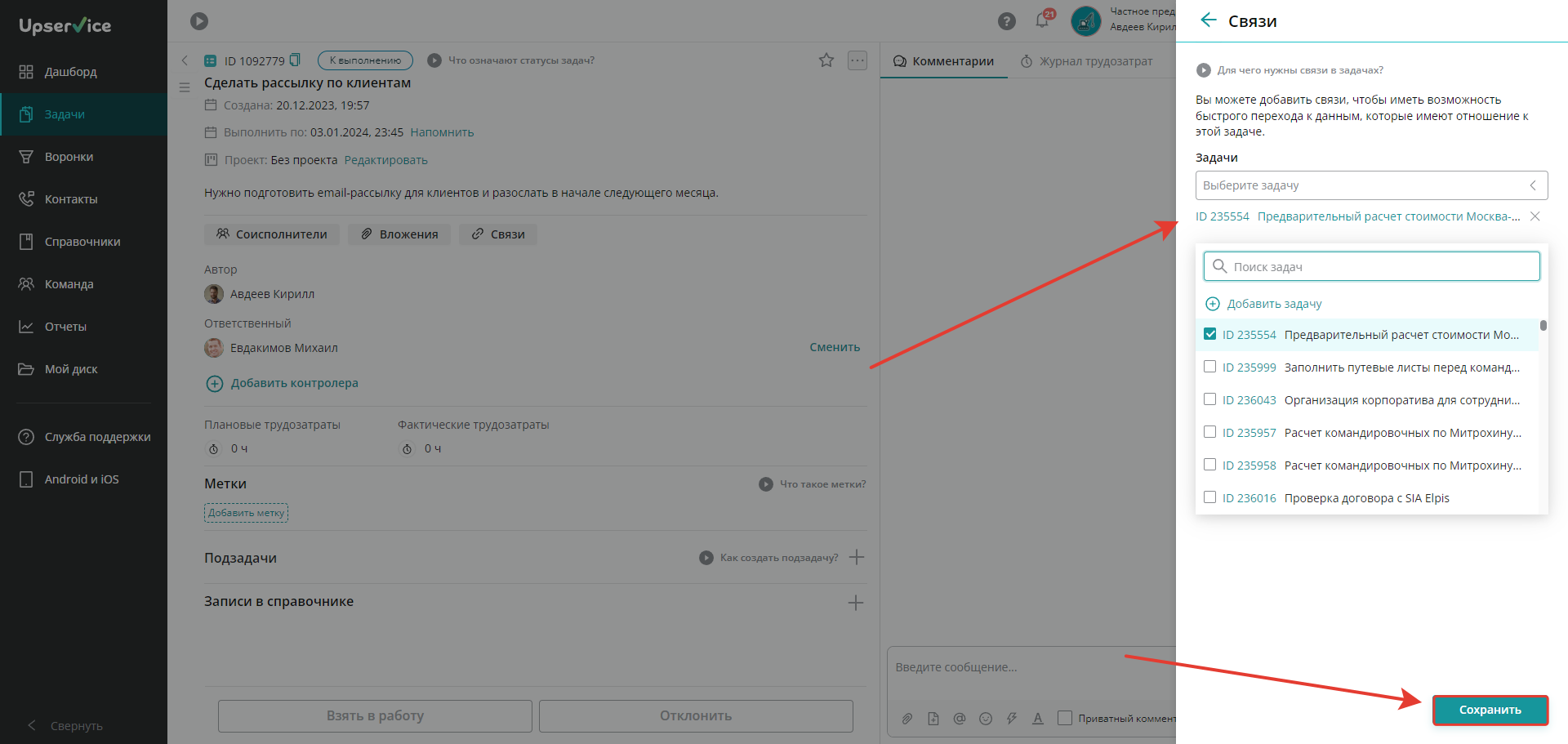This screenshot has width=1568, height=744.
Task: Remove linked task ID 235554 with X
Action: (x=1535, y=216)
